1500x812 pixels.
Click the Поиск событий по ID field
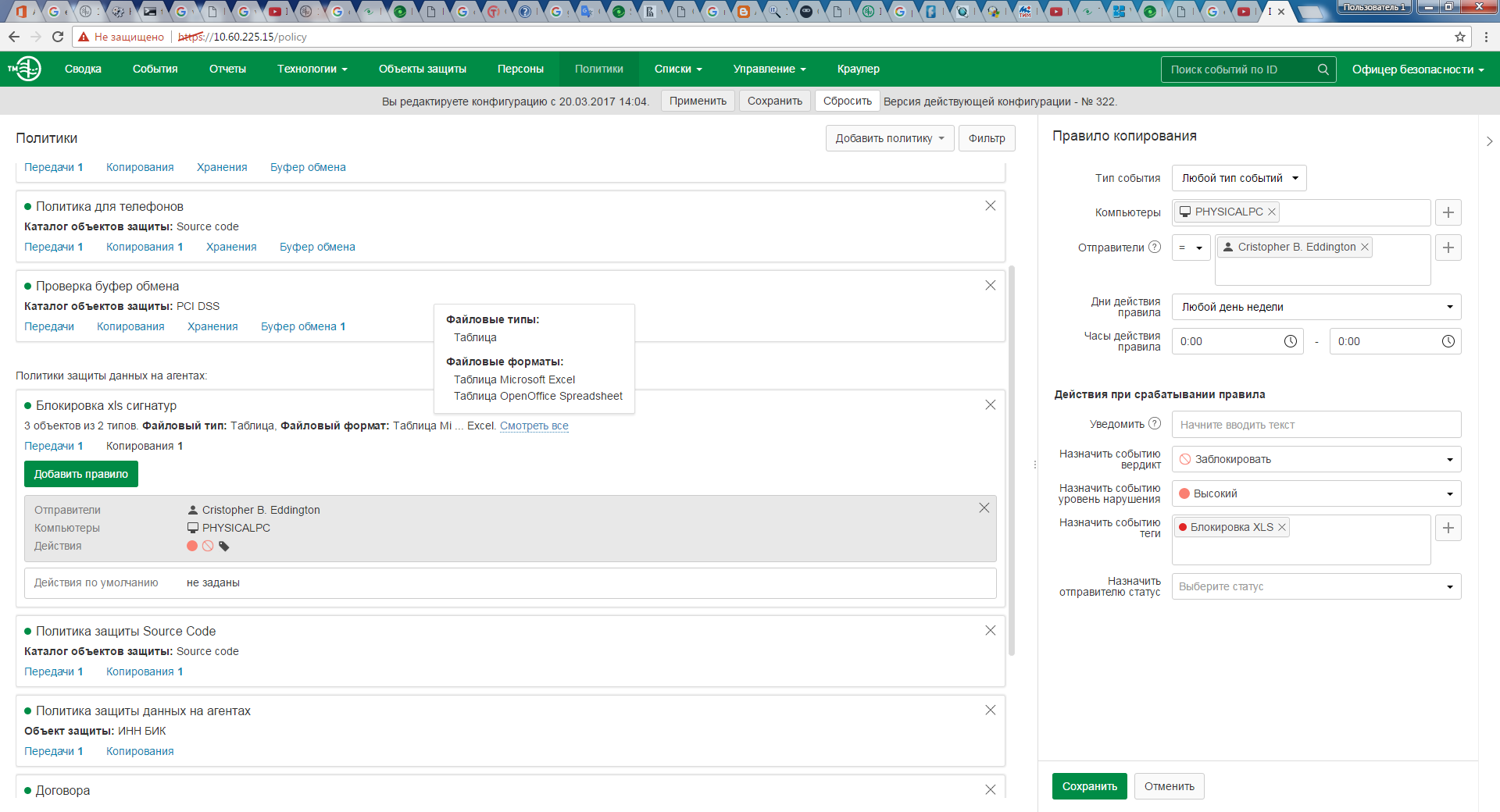(1238, 69)
